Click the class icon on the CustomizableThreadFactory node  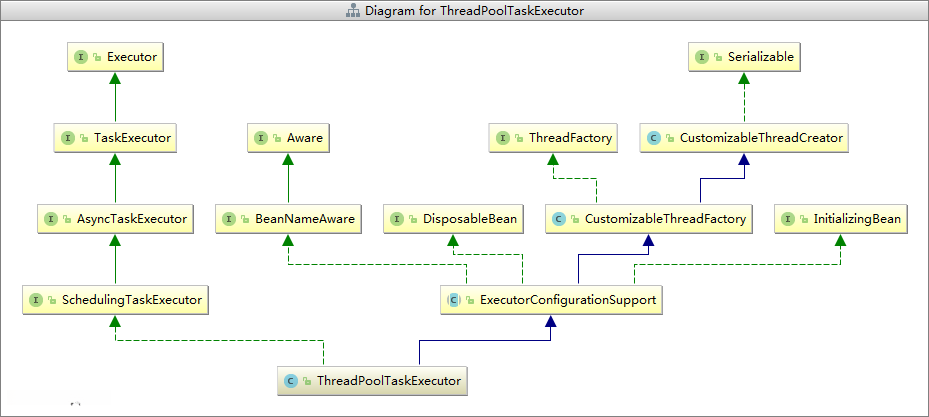point(559,219)
